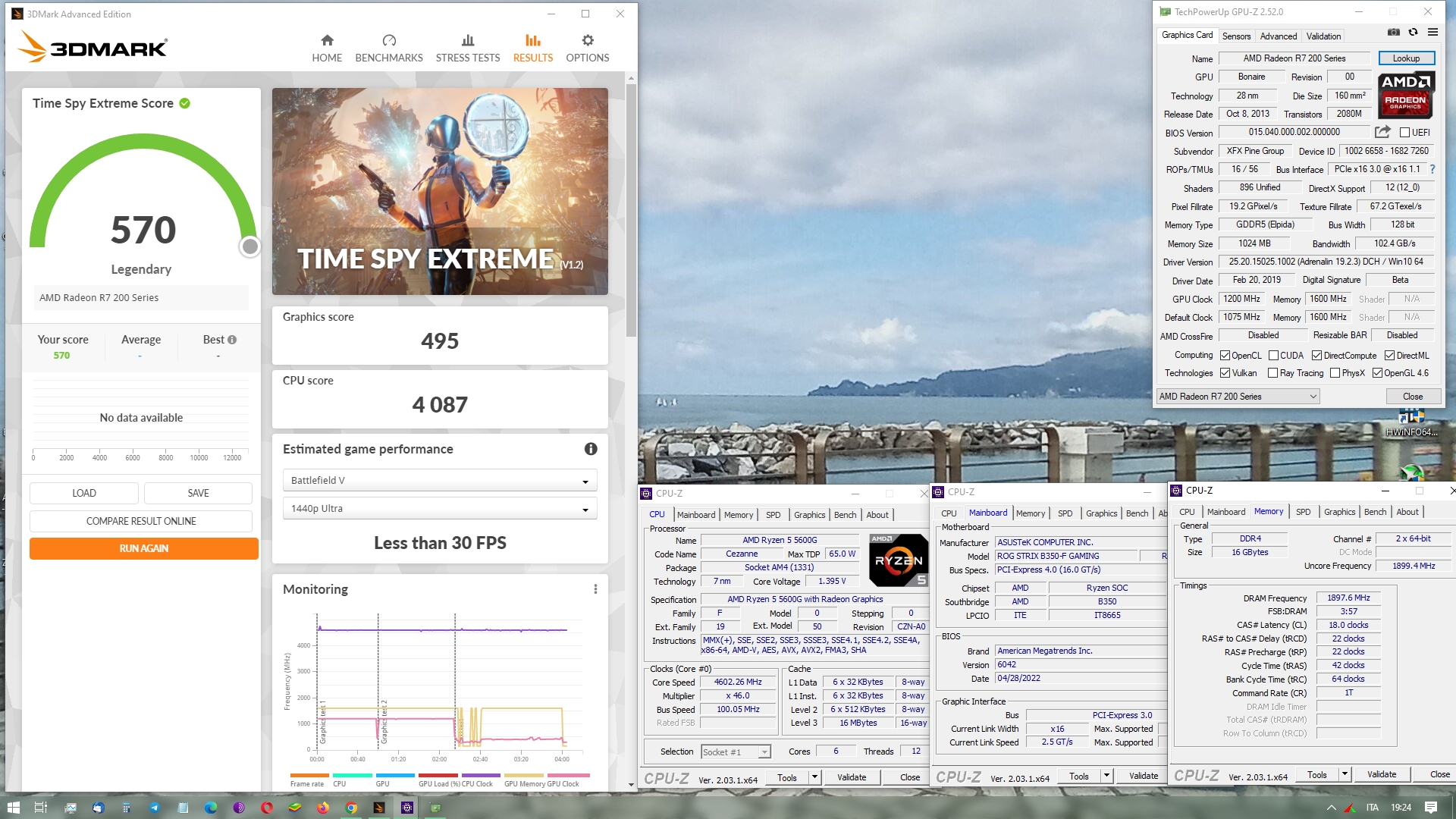Image resolution: width=1456 pixels, height=819 pixels.
Task: Toggle DirectML checkbox
Action: click(x=1389, y=356)
